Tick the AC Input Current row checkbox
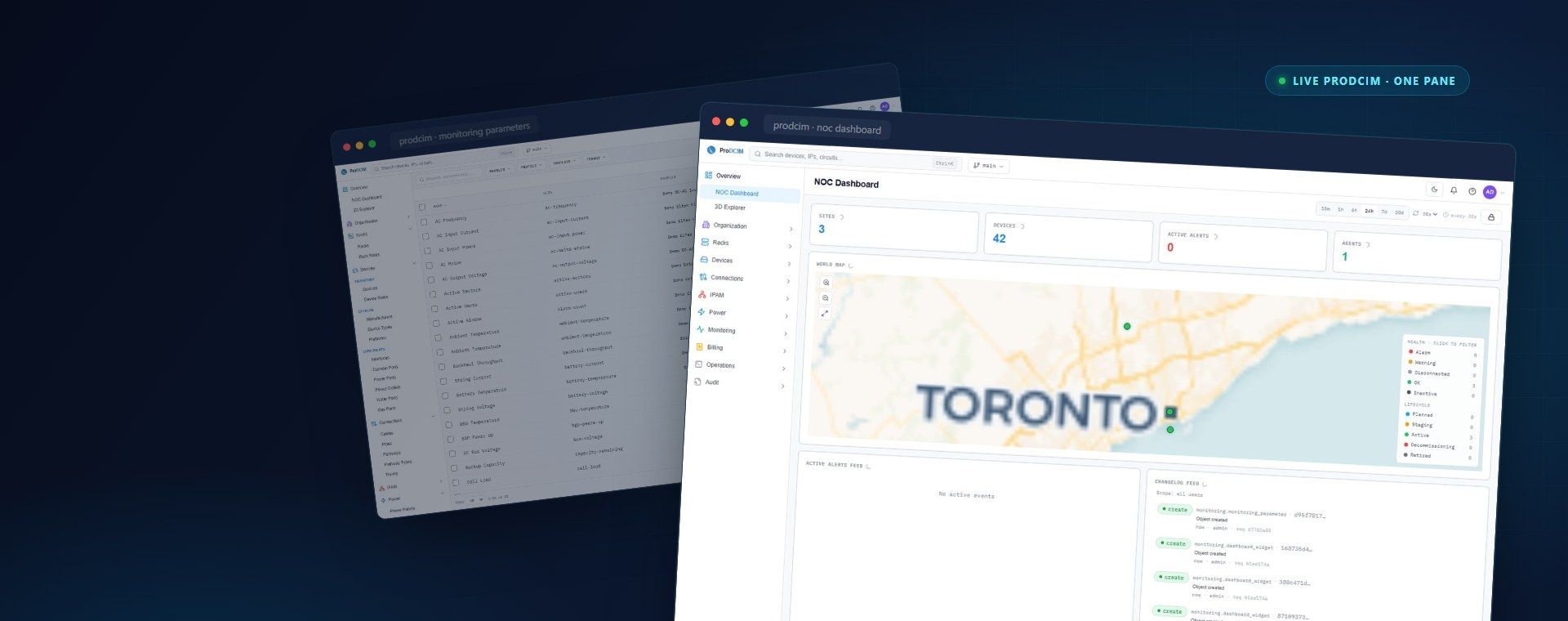This screenshot has height=621, width=1568. tap(425, 236)
